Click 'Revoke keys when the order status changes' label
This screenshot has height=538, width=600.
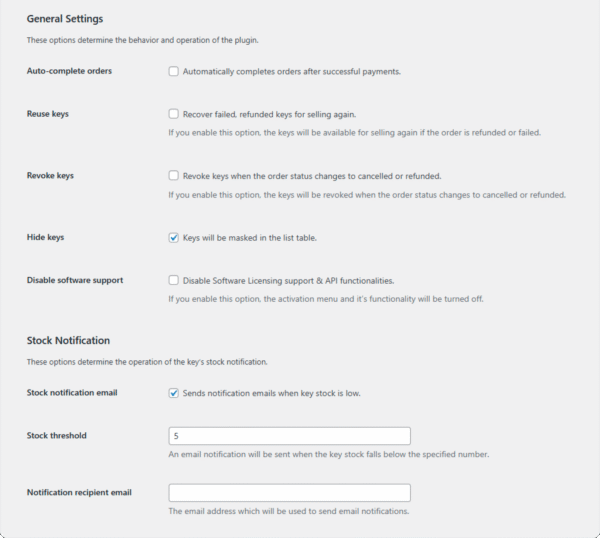311,176
